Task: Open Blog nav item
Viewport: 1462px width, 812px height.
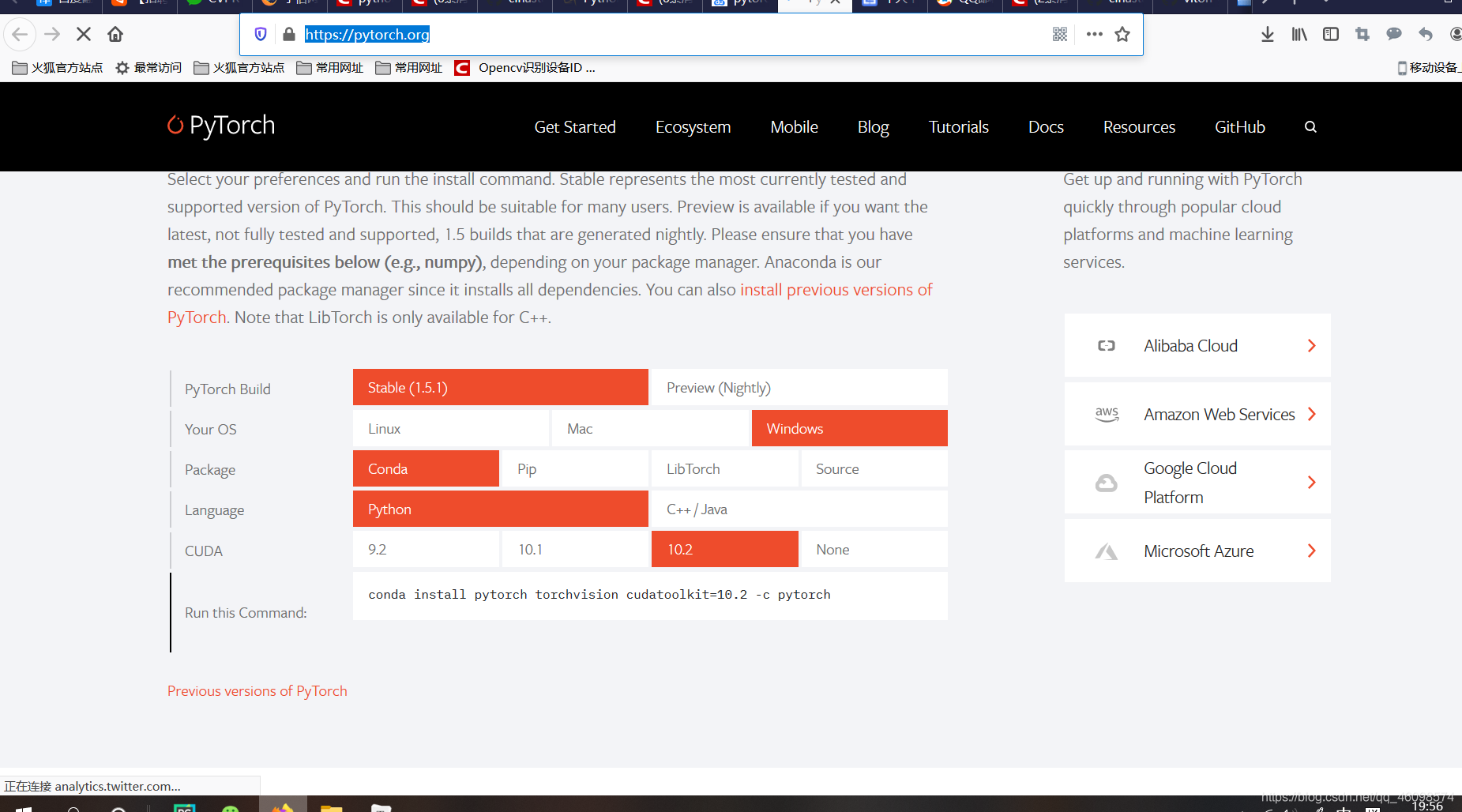Action: (873, 127)
